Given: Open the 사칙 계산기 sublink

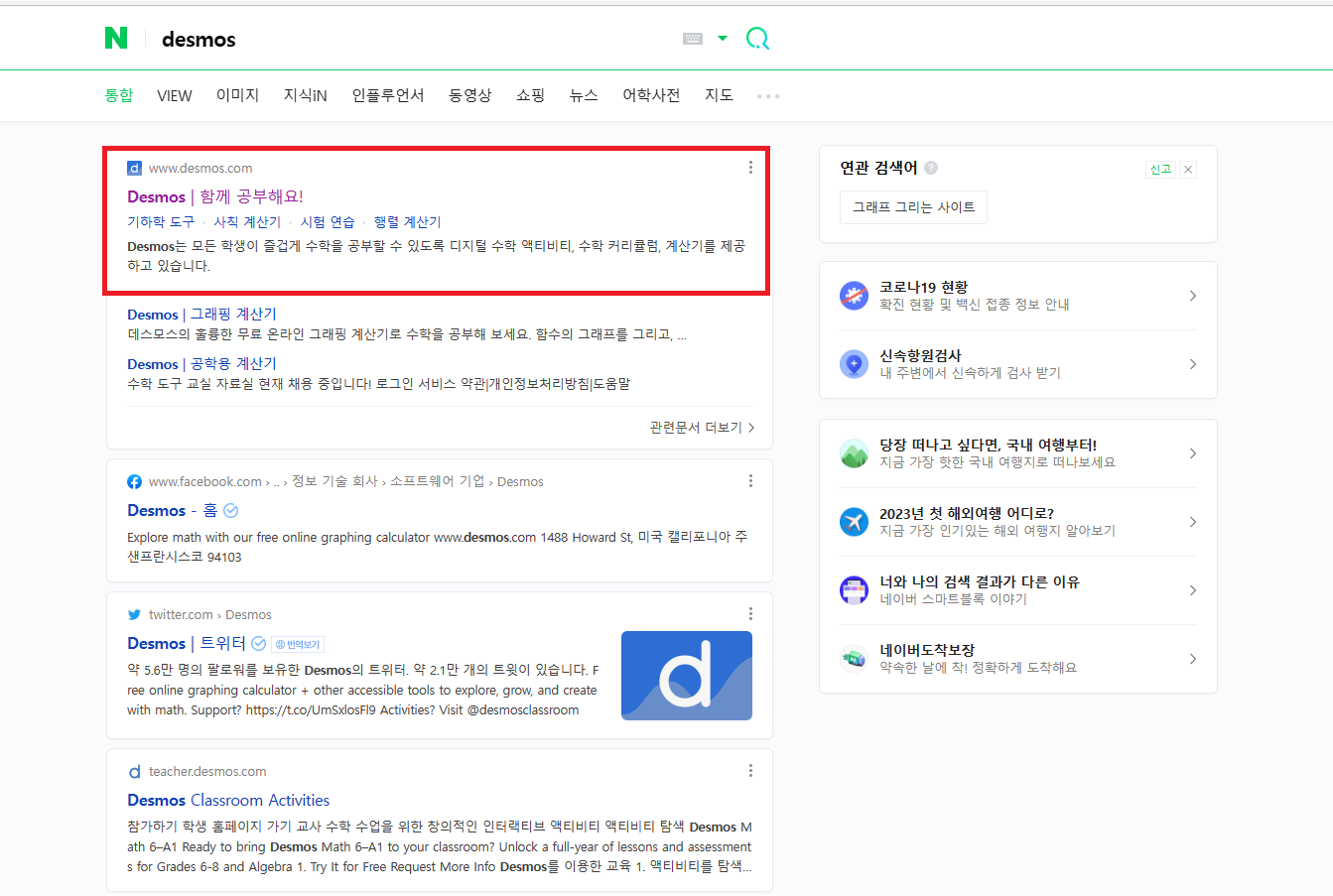Looking at the screenshot, I should coord(247,222).
